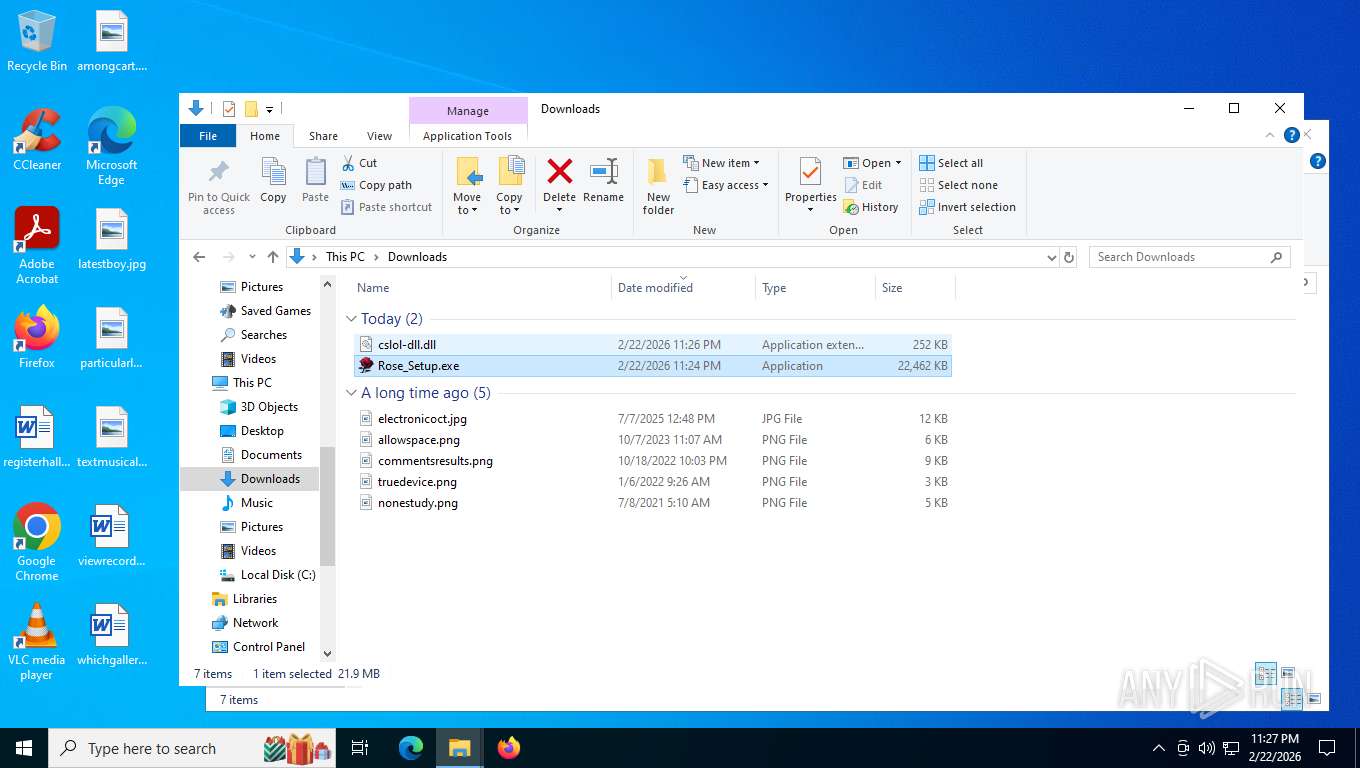Navigate back with the Back arrow
The height and width of the screenshot is (768, 1360).
pyautogui.click(x=199, y=257)
